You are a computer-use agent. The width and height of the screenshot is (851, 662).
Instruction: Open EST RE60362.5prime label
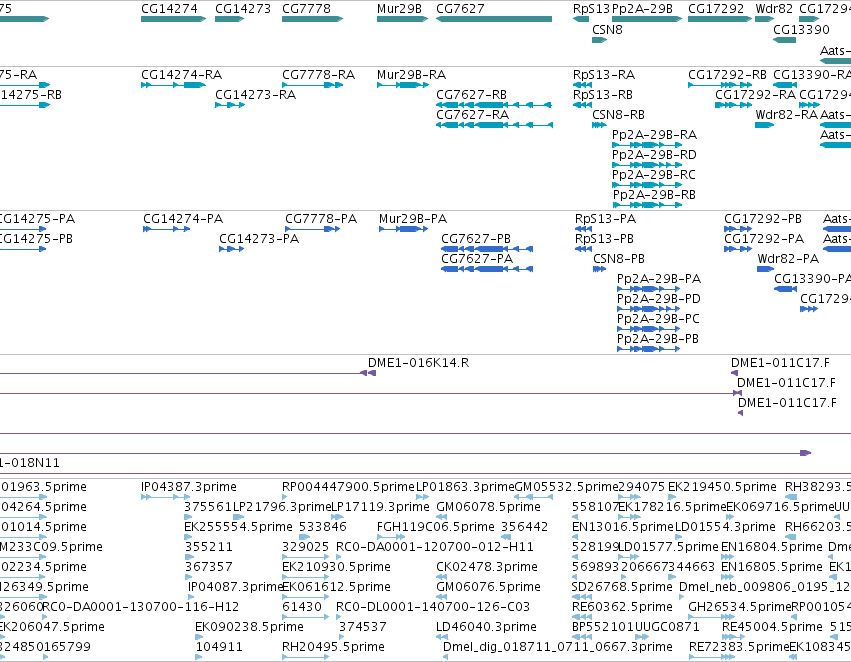pyautogui.click(x=621, y=607)
